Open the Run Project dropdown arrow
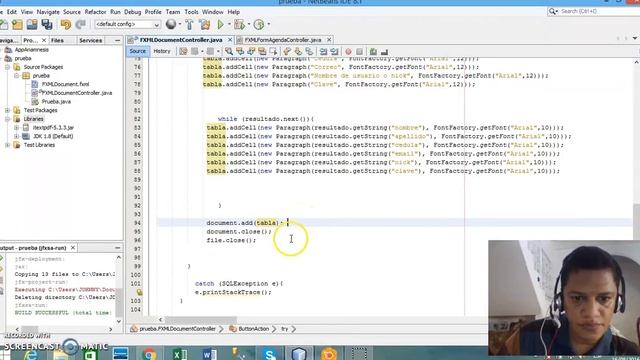Screen dimensions: 640x360 (x=229, y=24)
